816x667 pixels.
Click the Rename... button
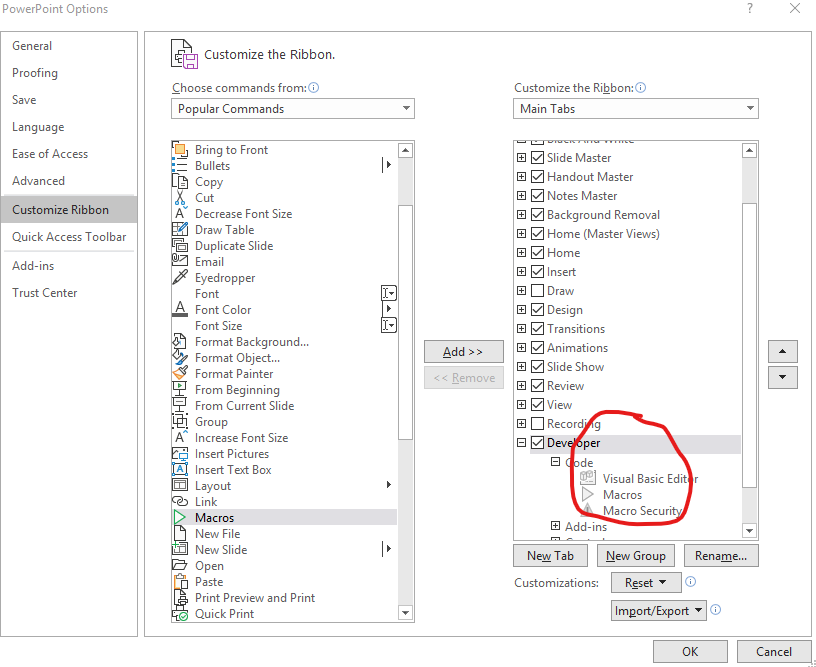point(721,556)
